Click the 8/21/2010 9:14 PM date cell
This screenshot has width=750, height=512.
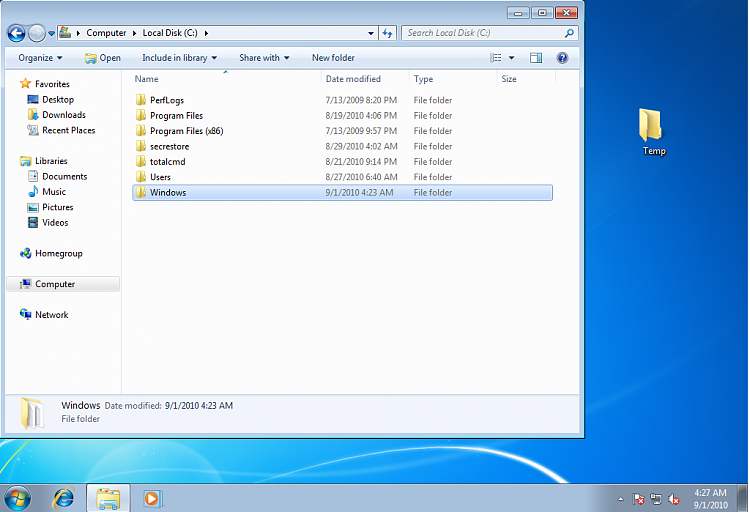point(361,162)
